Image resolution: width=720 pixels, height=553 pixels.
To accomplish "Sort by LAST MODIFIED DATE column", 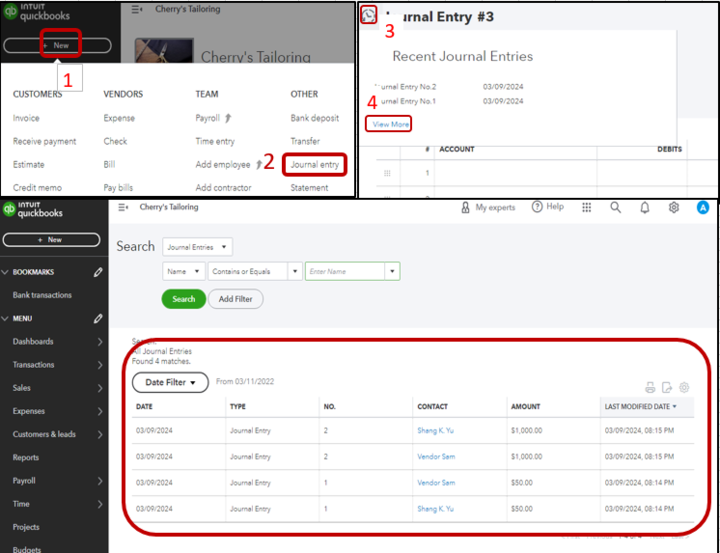I will (640, 406).
